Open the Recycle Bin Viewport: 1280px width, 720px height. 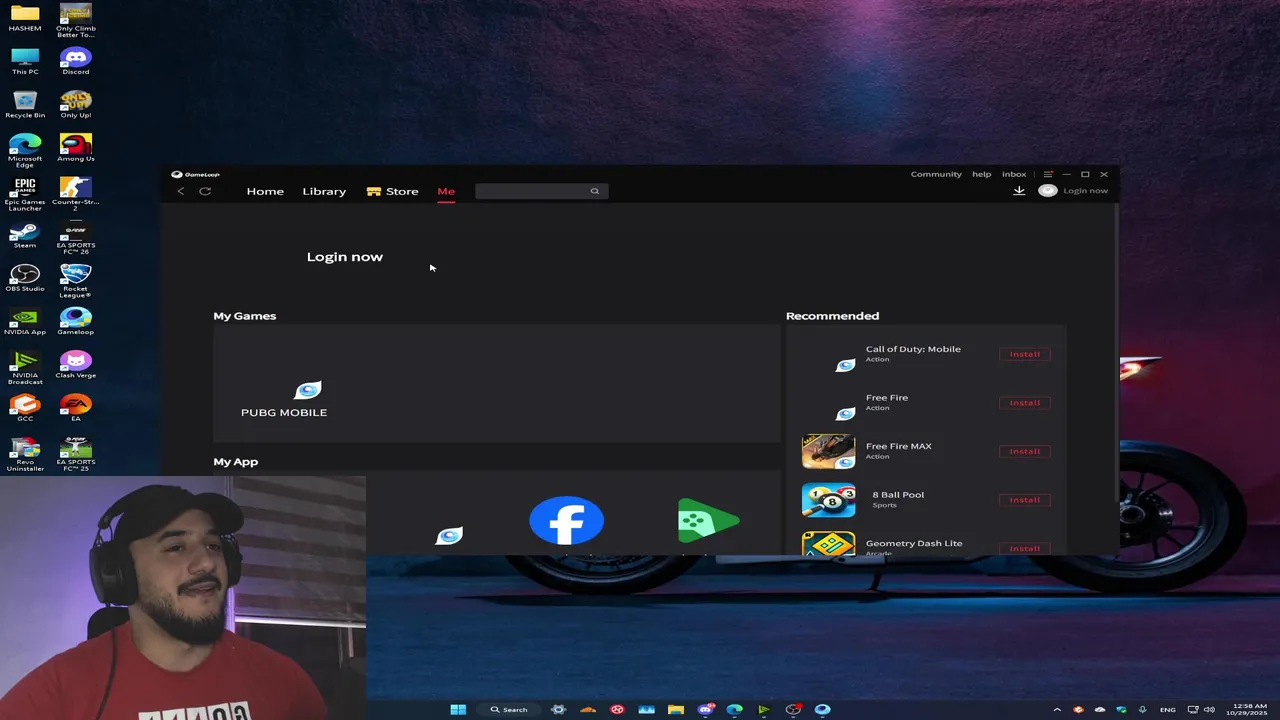click(x=25, y=104)
